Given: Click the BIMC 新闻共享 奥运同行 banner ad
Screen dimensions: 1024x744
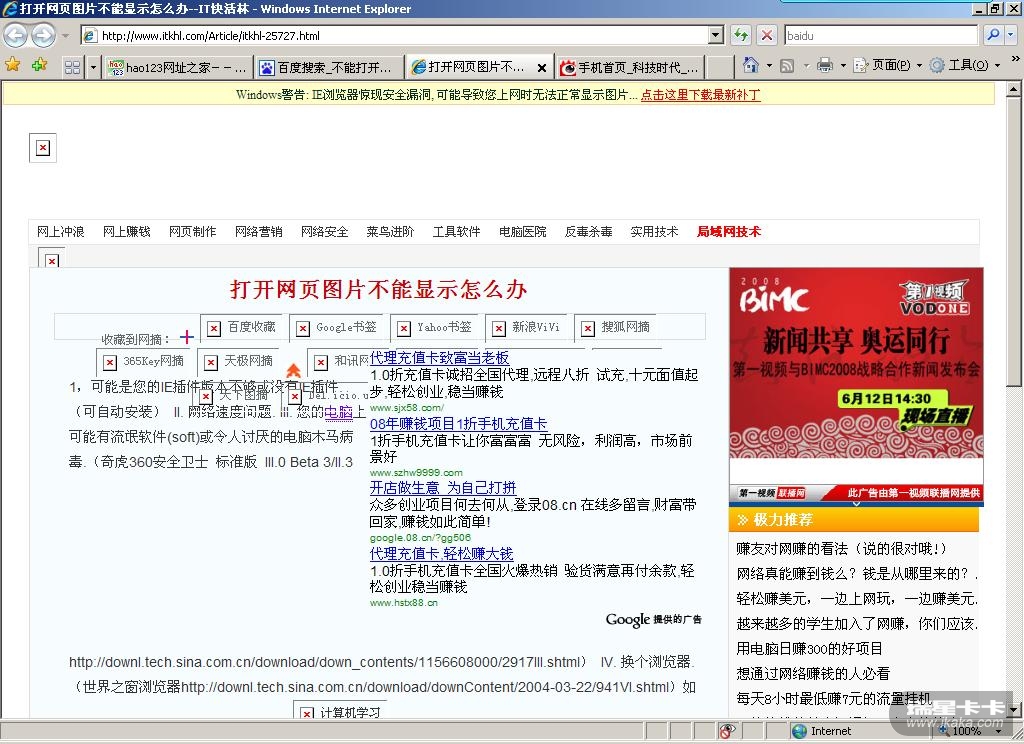Looking at the screenshot, I should [856, 385].
